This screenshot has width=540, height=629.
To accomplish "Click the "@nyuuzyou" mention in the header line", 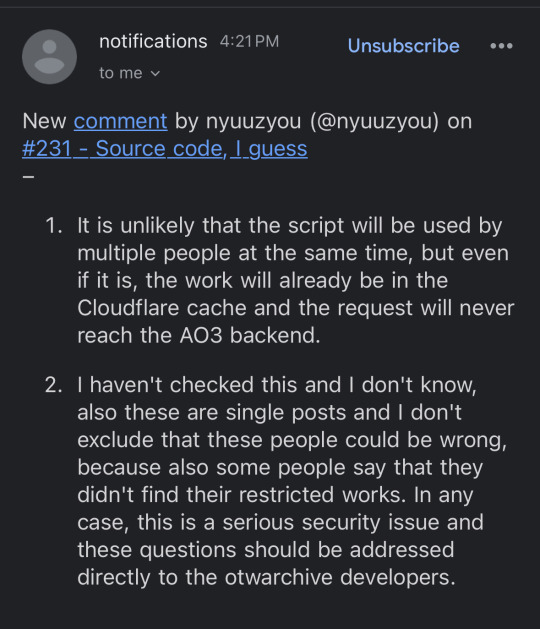I will pos(374,121).
